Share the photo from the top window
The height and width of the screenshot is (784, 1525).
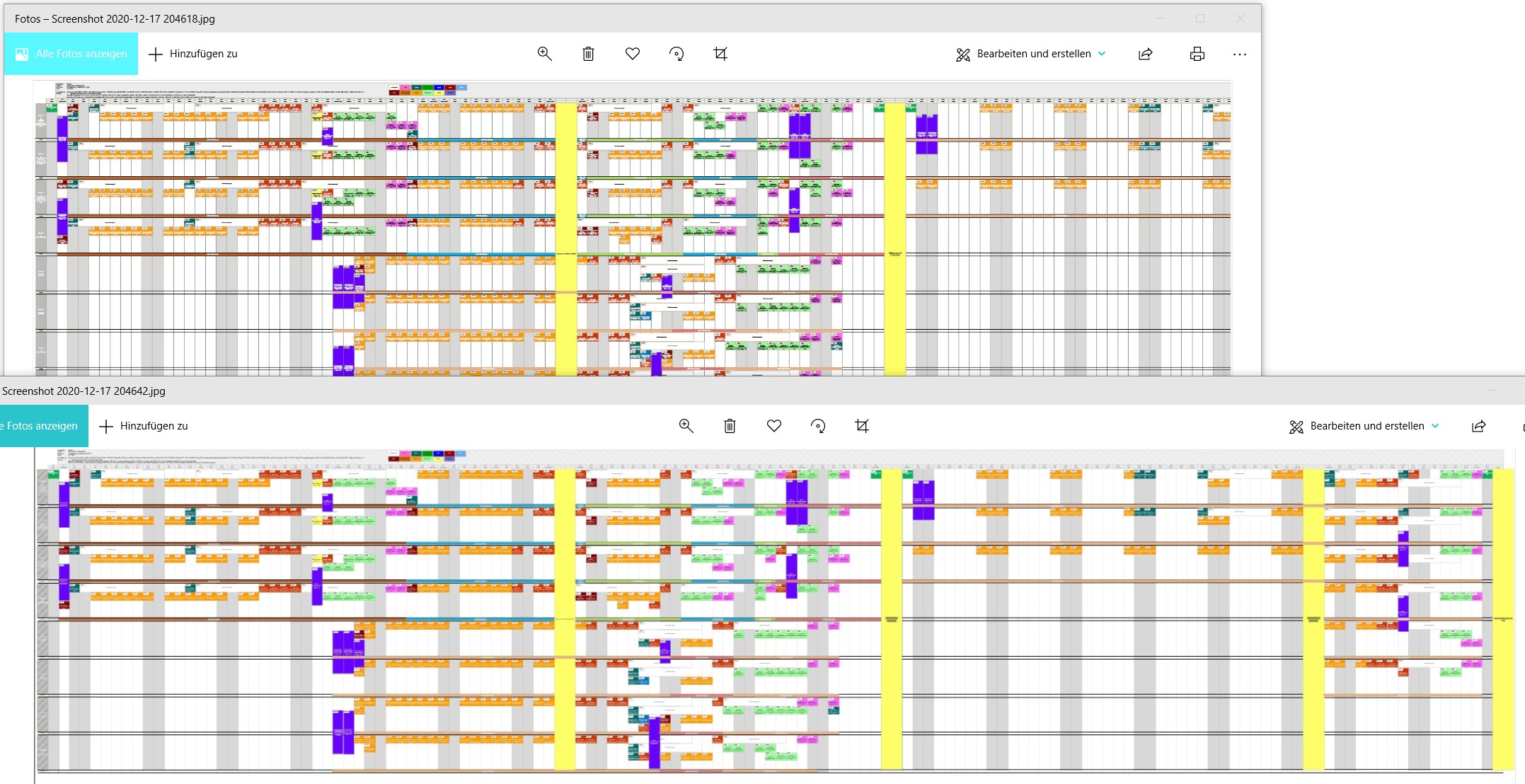[x=1146, y=54]
